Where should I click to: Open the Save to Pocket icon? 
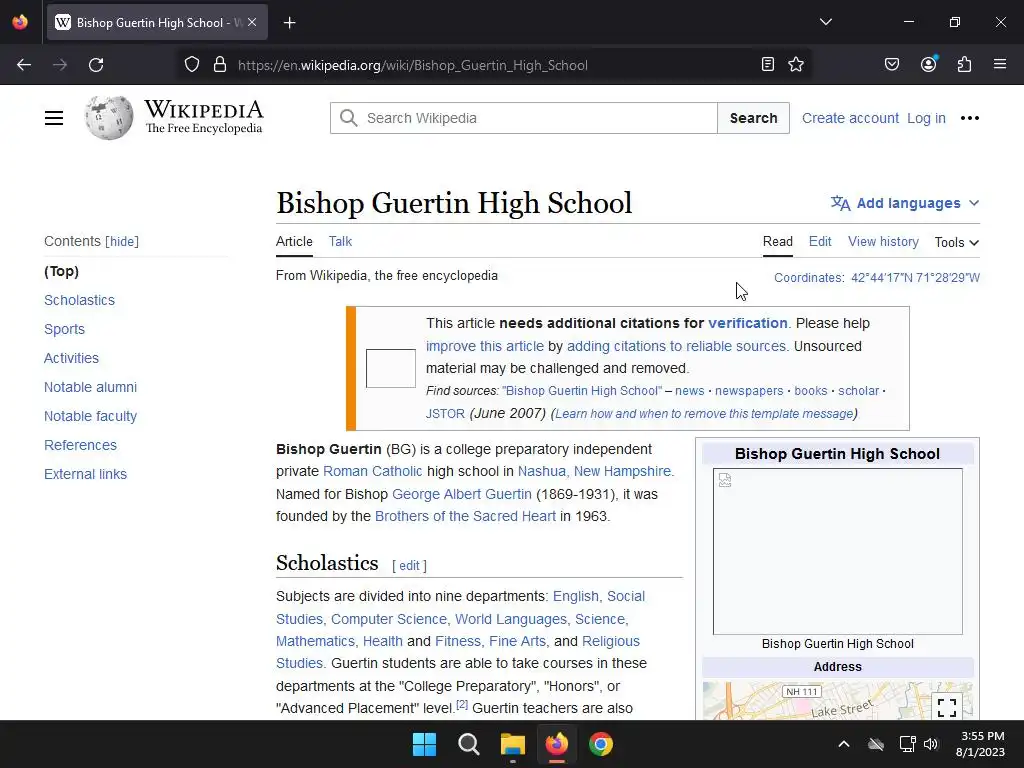[x=891, y=64]
